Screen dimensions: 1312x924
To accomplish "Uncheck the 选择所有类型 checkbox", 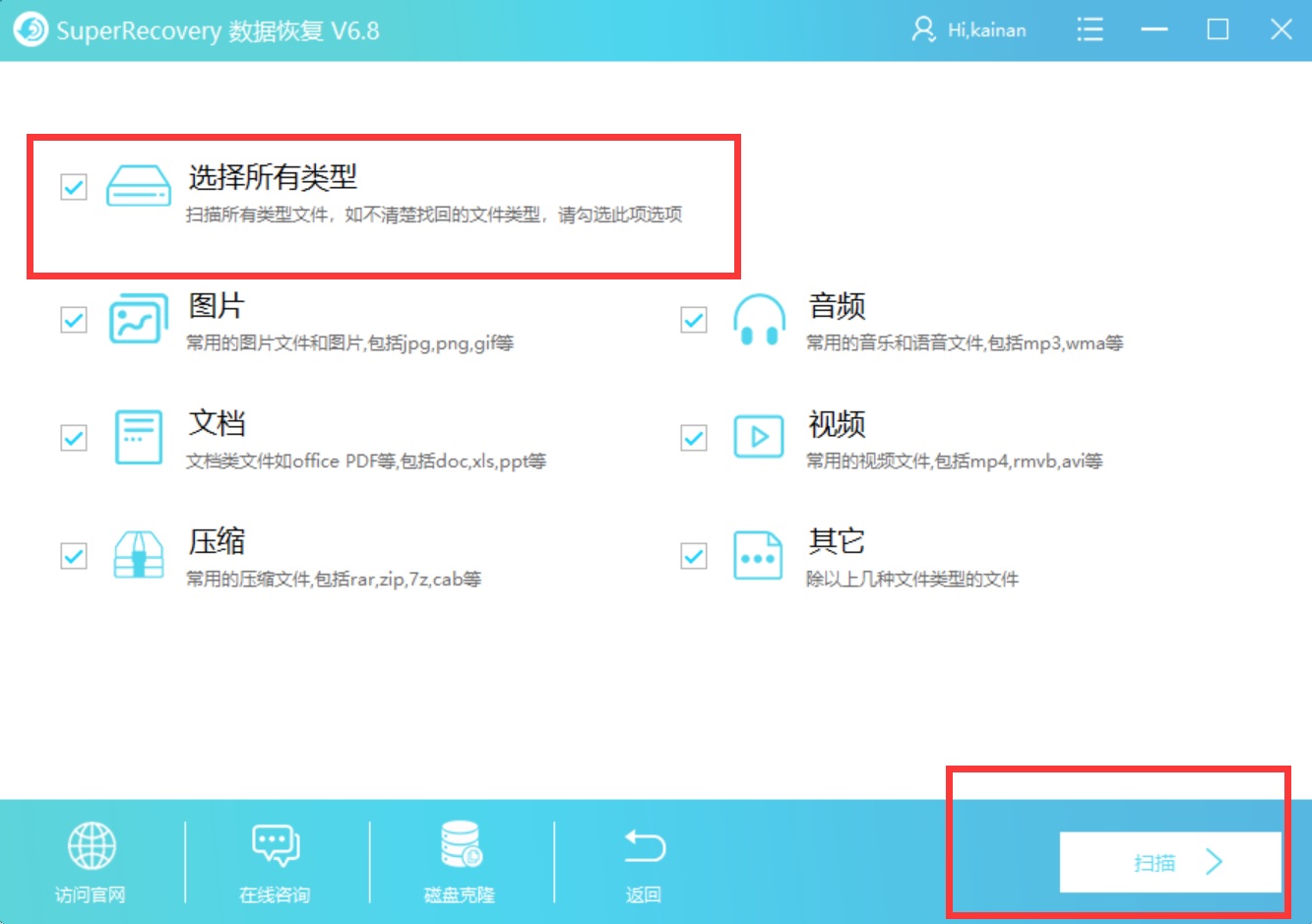I will click(73, 187).
